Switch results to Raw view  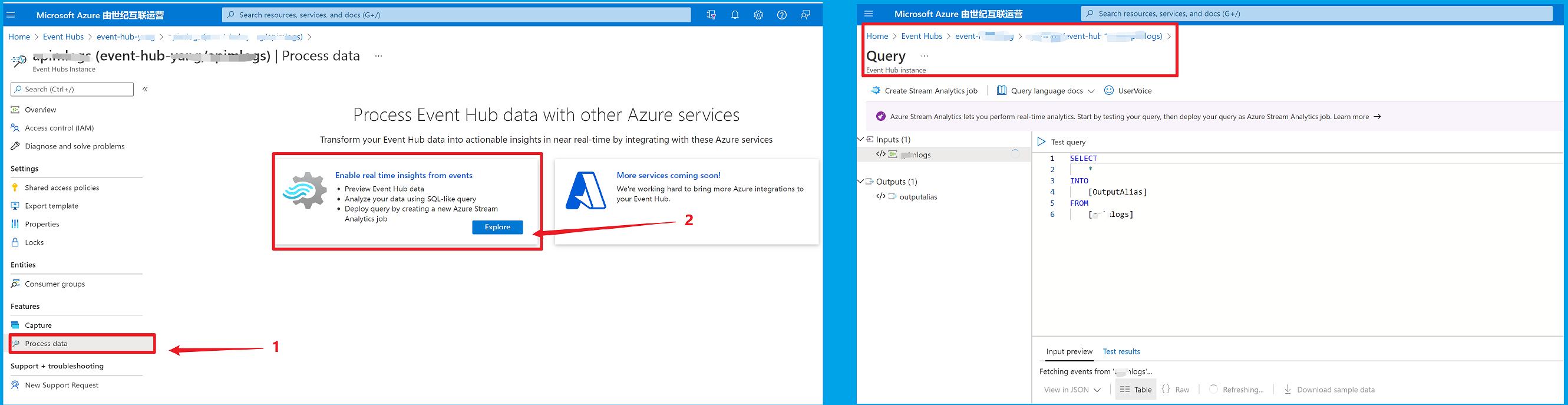[x=1176, y=390]
